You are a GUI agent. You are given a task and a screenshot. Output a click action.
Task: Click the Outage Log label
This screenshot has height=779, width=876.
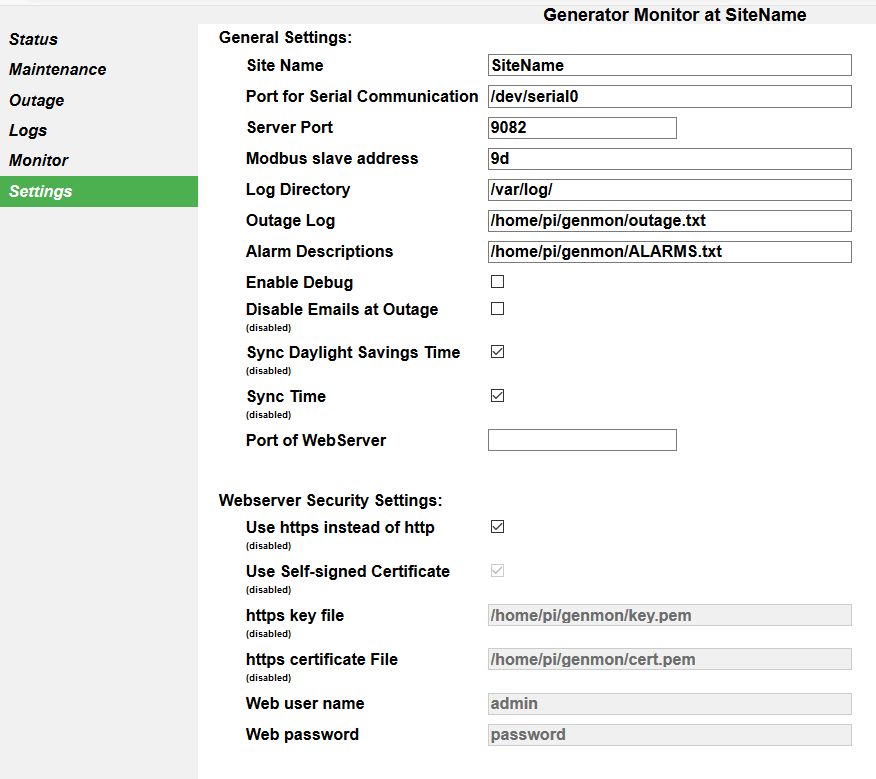point(291,221)
